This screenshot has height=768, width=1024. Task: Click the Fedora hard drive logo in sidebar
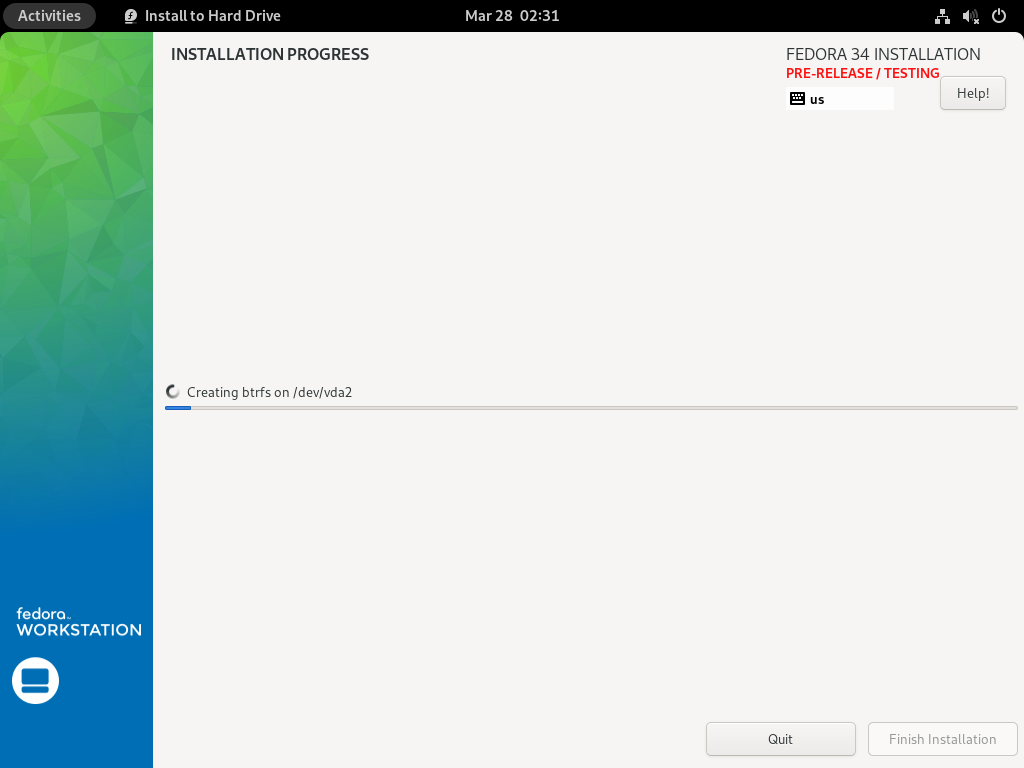[35, 680]
